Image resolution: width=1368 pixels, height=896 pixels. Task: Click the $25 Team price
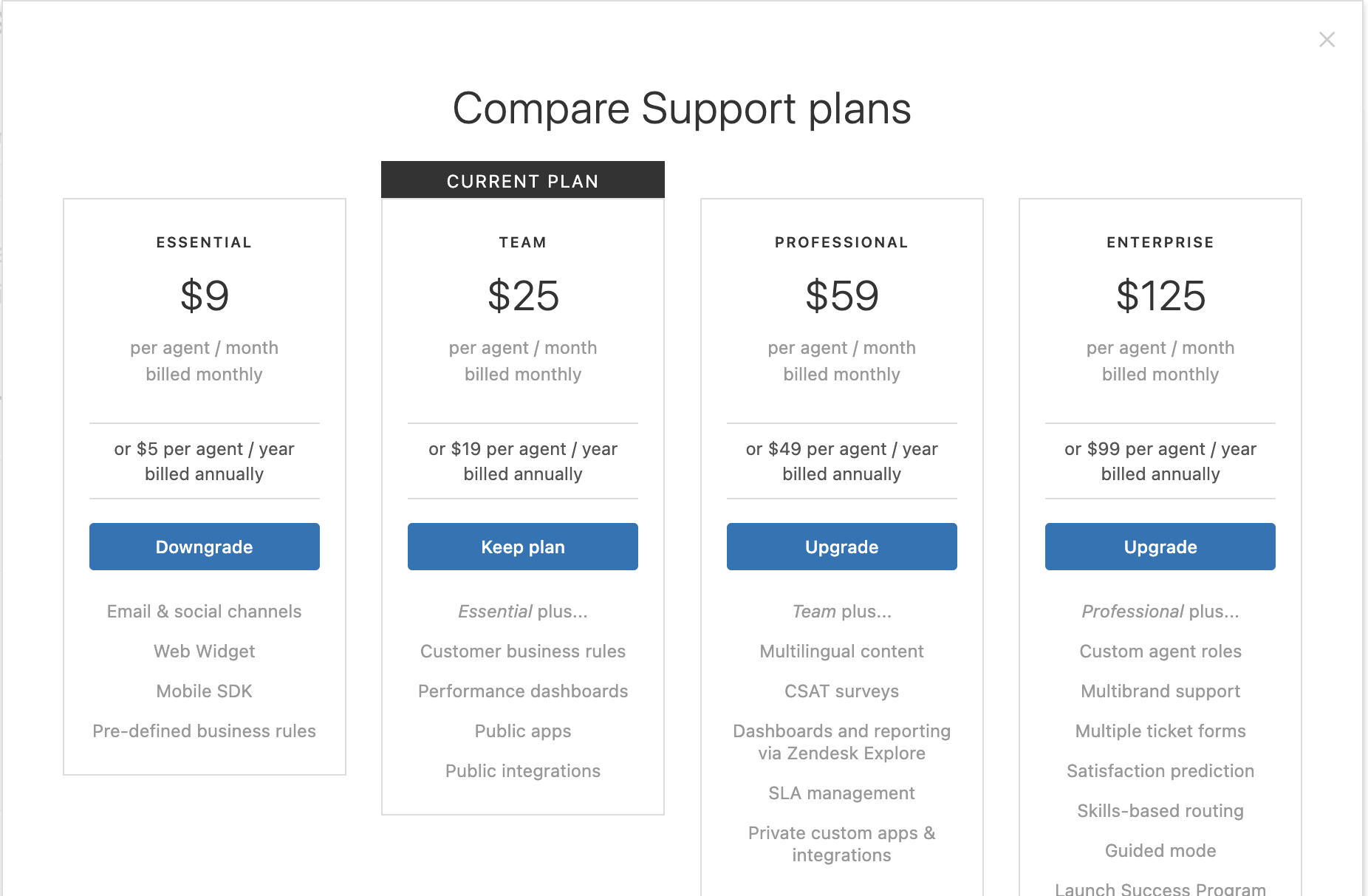tap(522, 295)
